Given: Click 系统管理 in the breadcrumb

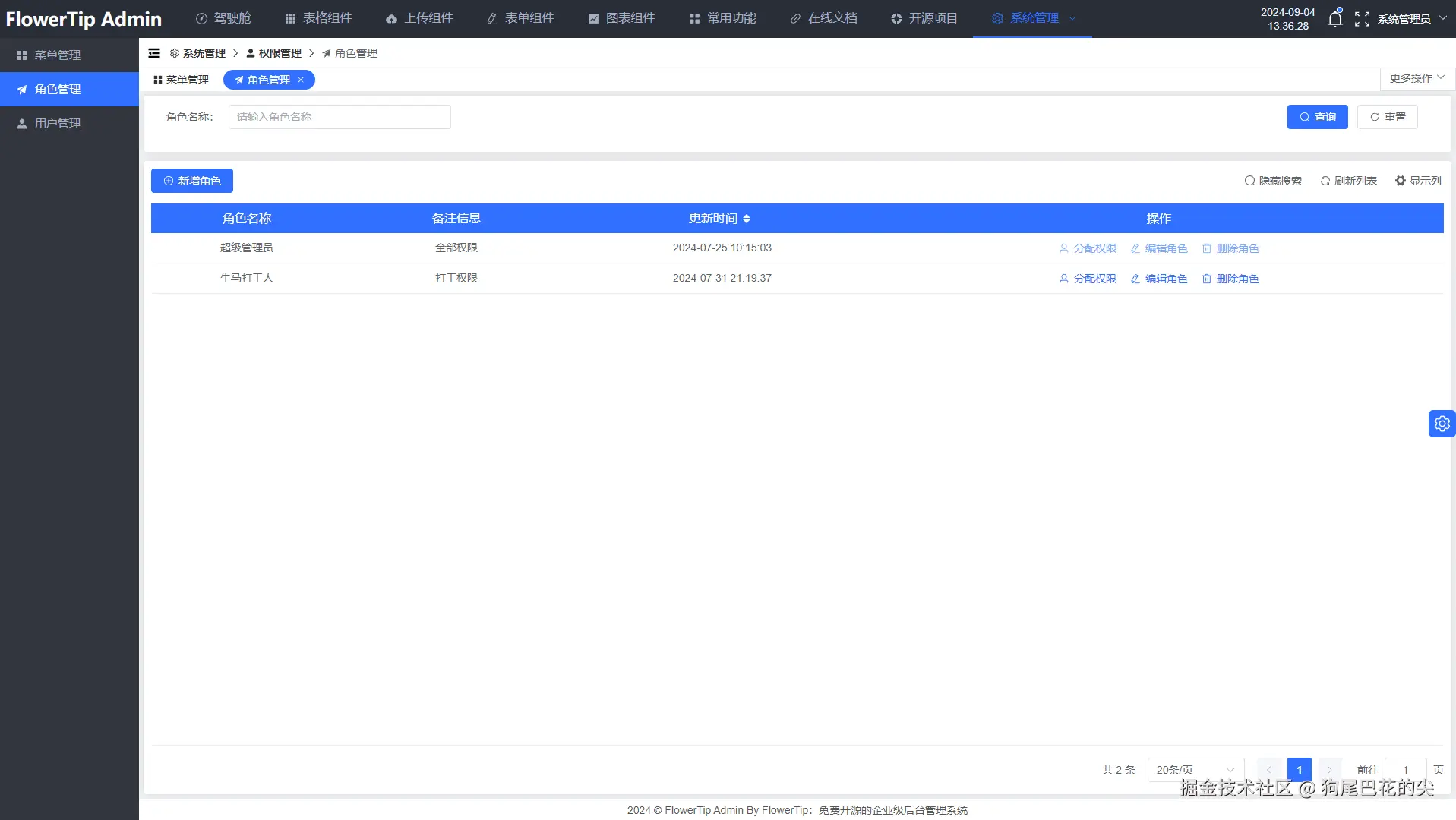Looking at the screenshot, I should [197, 53].
